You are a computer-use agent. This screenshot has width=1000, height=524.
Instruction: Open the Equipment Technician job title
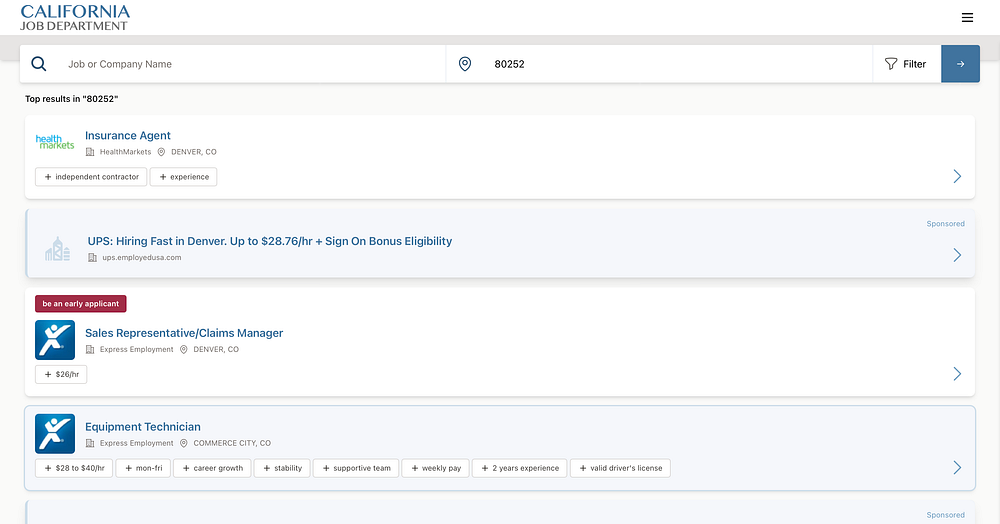tap(143, 426)
